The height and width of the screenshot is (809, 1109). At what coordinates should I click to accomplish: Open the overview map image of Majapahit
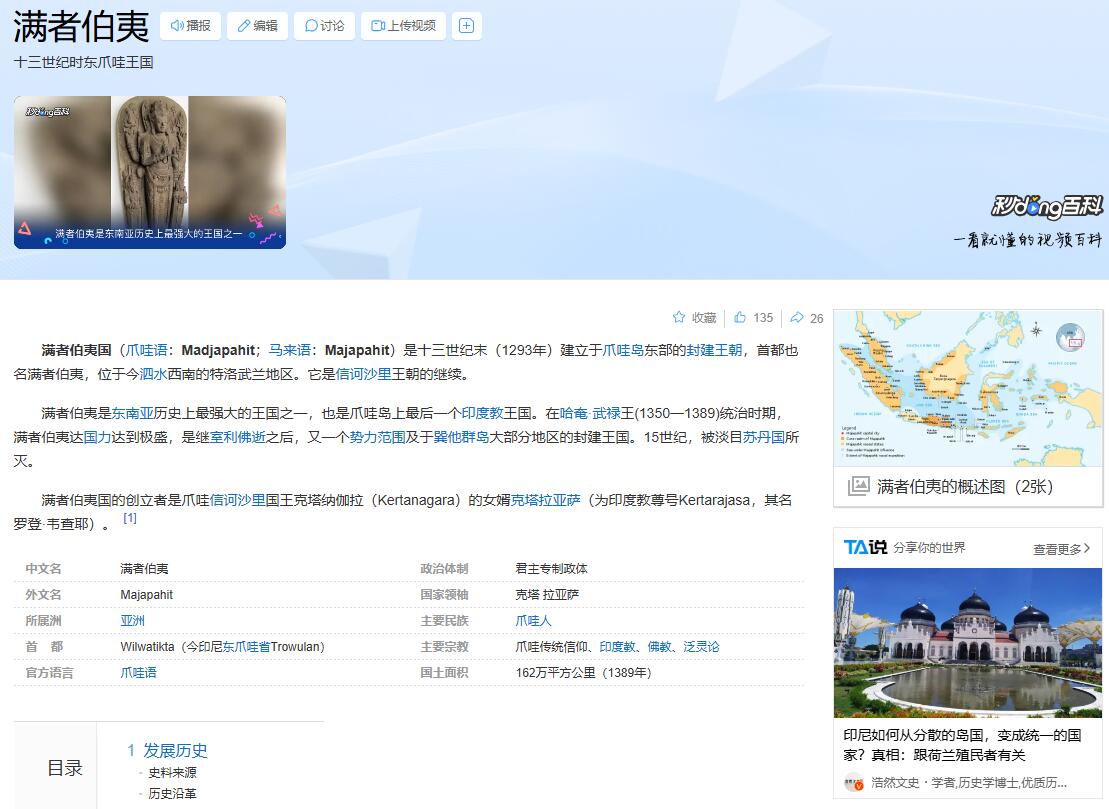point(968,388)
